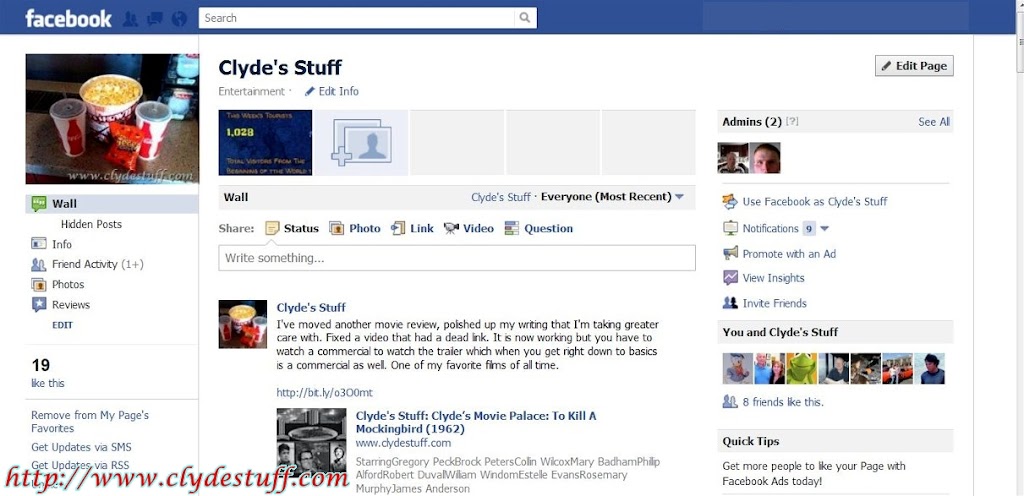The image size is (1024, 496).
Task: Click the Promote with an Ad megaphone icon
Action: coord(730,253)
